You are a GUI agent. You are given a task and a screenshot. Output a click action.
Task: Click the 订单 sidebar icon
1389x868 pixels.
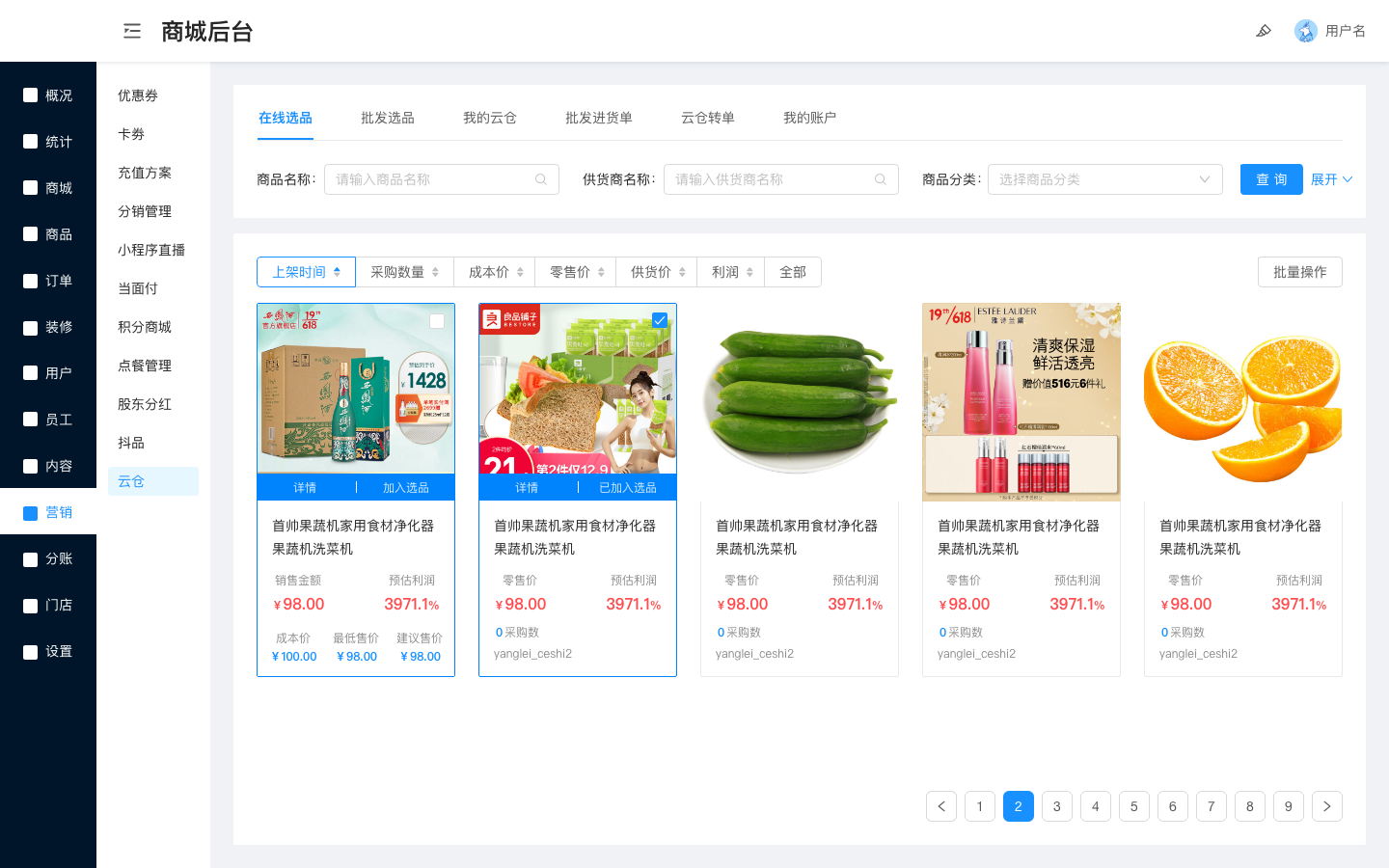click(x=31, y=281)
